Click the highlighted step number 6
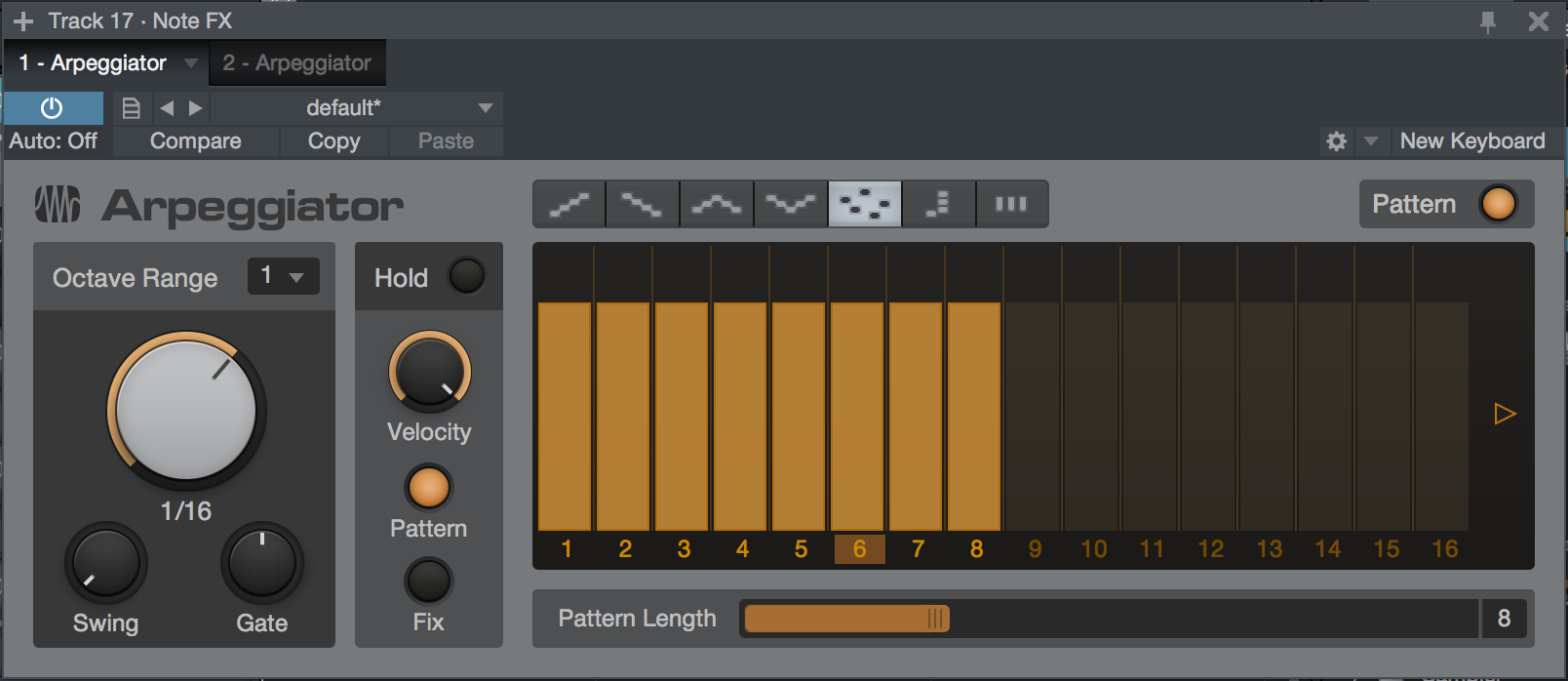 pyautogui.click(x=859, y=549)
